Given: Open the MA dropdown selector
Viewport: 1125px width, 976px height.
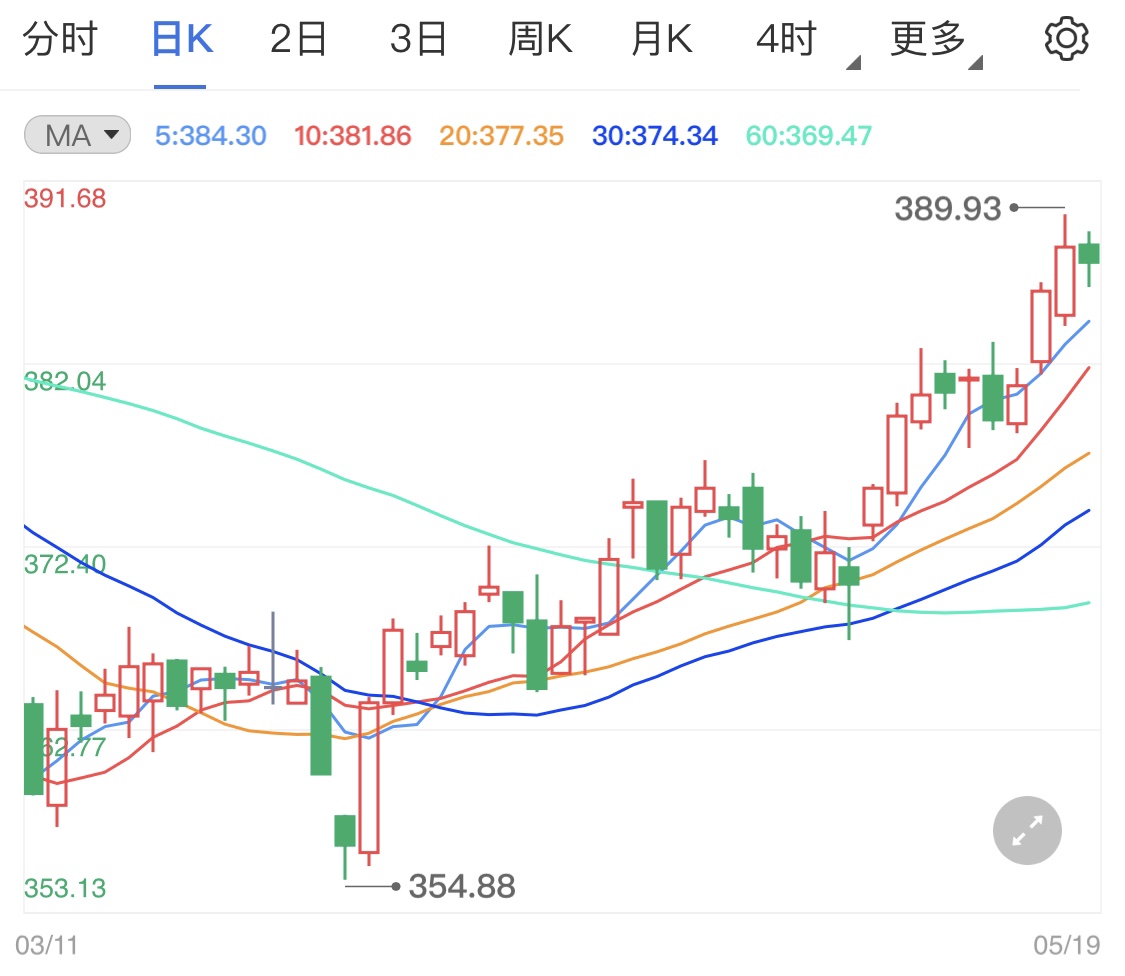Looking at the screenshot, I should 112,135.
